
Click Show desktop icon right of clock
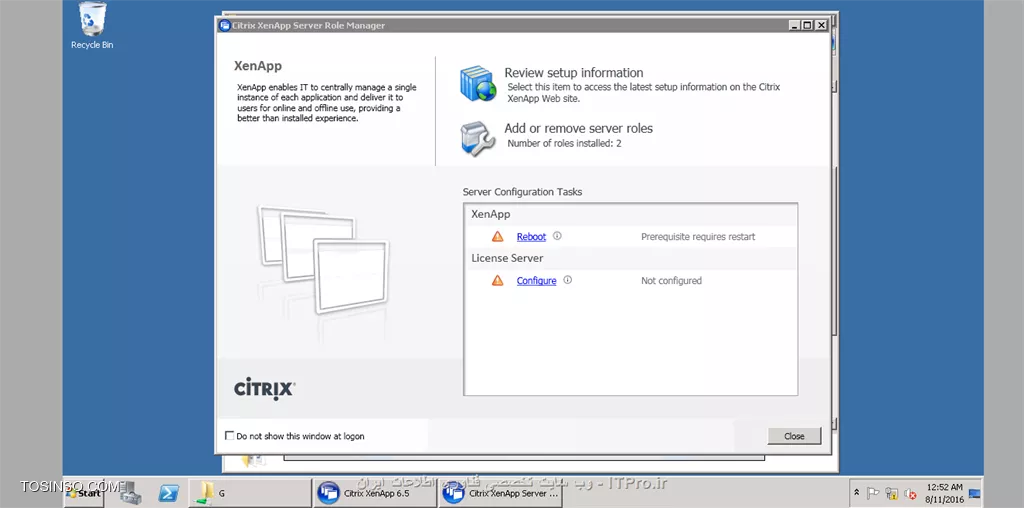click(975, 493)
